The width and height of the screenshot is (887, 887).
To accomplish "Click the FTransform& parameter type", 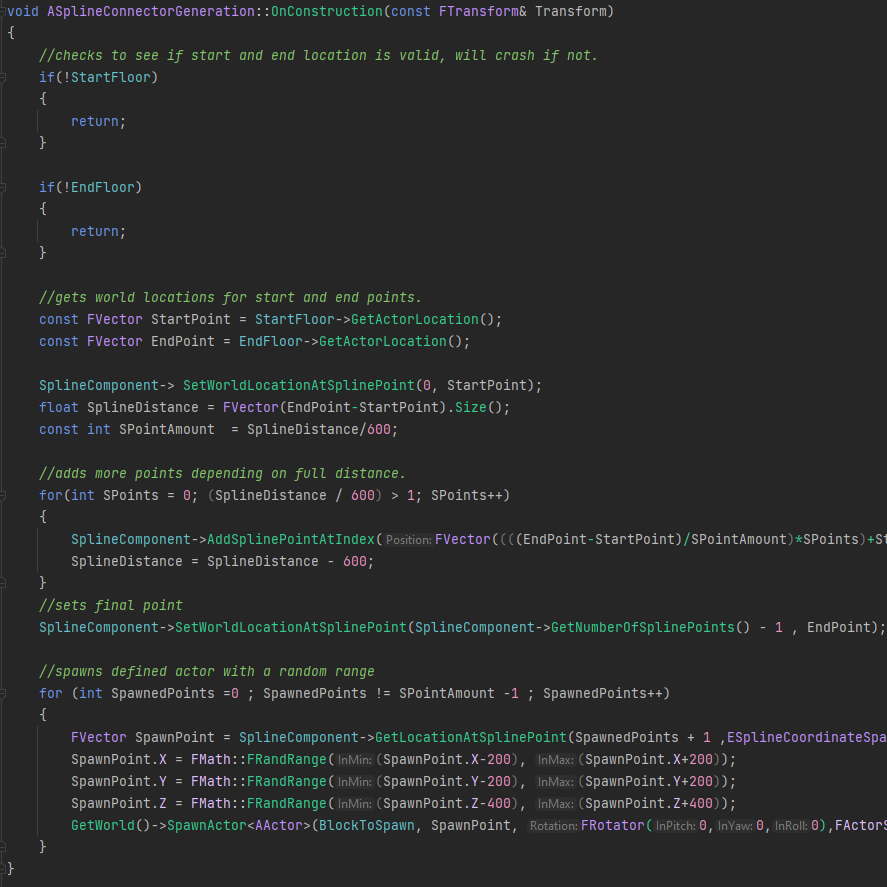I will [483, 11].
